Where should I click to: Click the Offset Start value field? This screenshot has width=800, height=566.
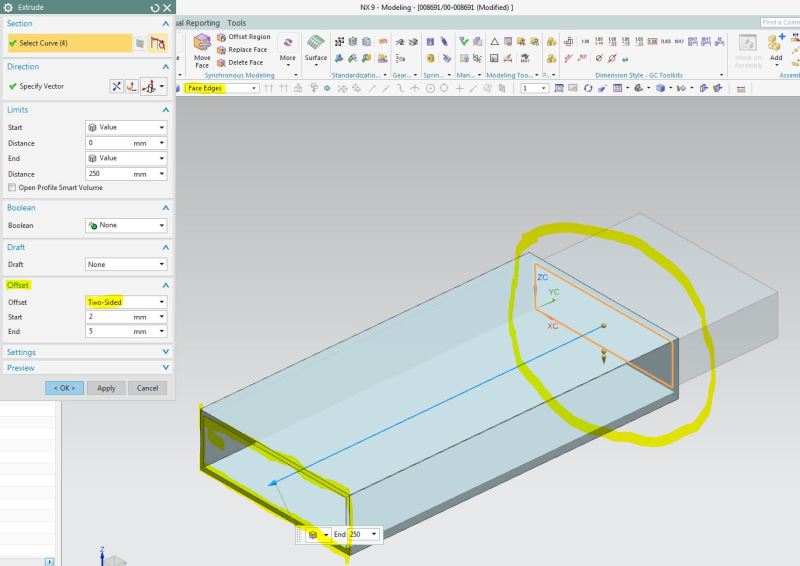(x=126, y=317)
